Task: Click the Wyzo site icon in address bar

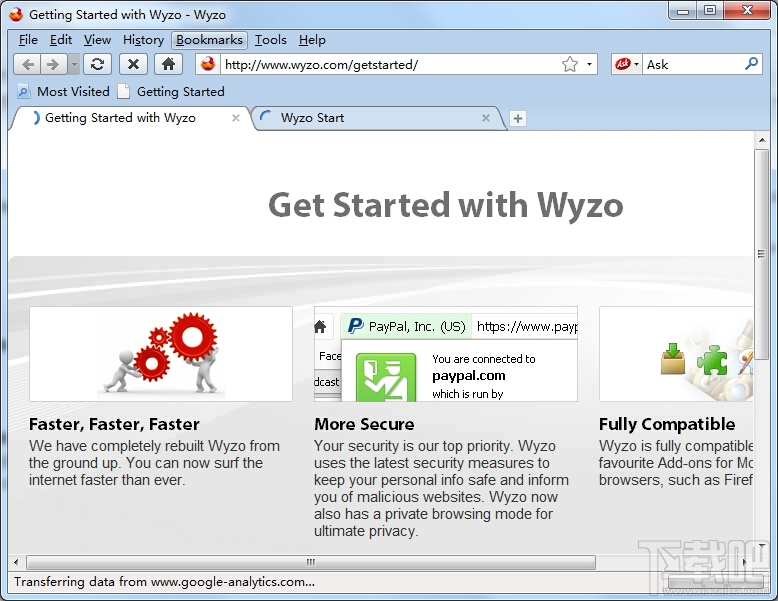Action: coord(208,65)
